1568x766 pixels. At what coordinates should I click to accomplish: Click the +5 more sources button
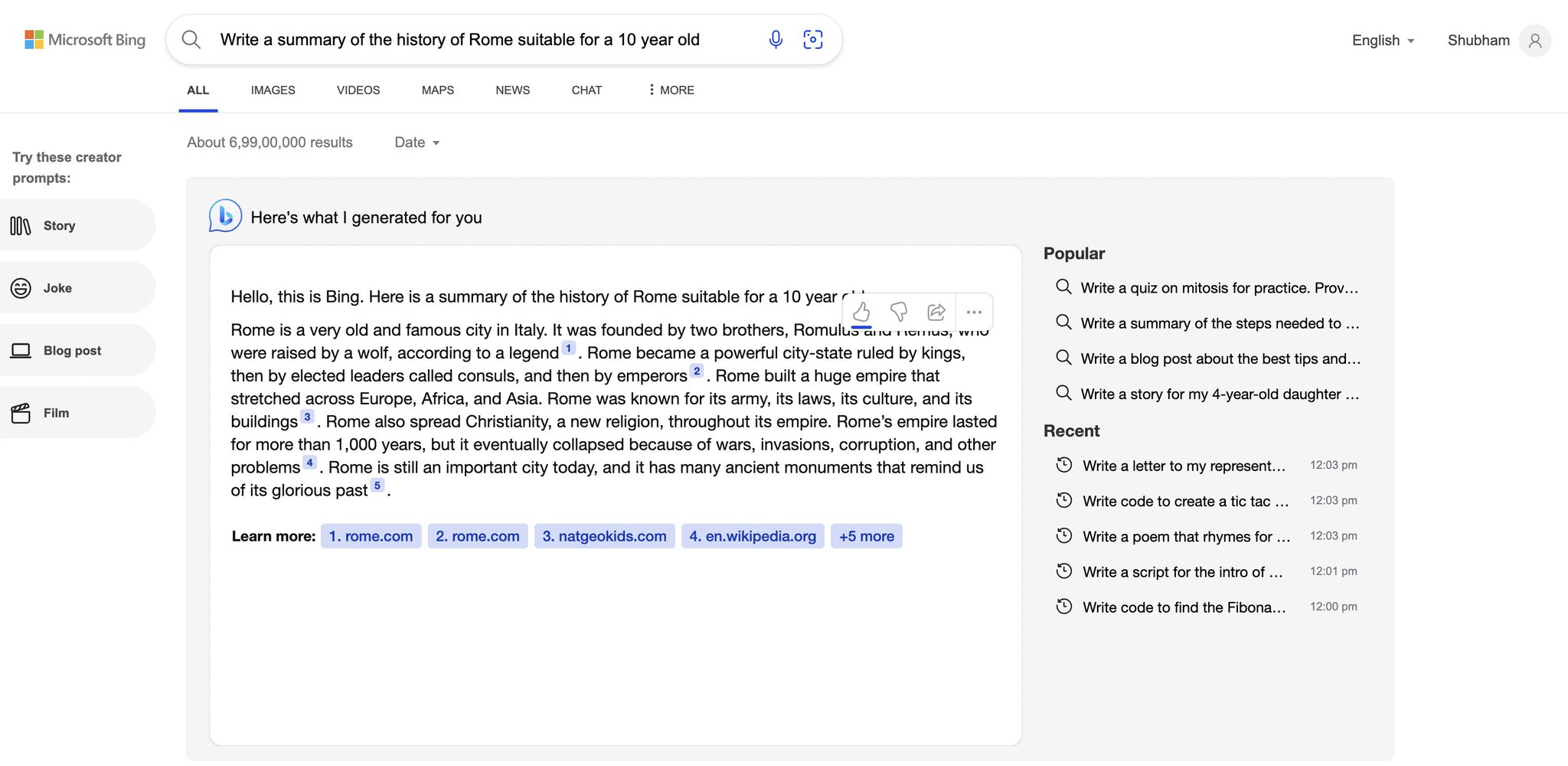tap(867, 536)
